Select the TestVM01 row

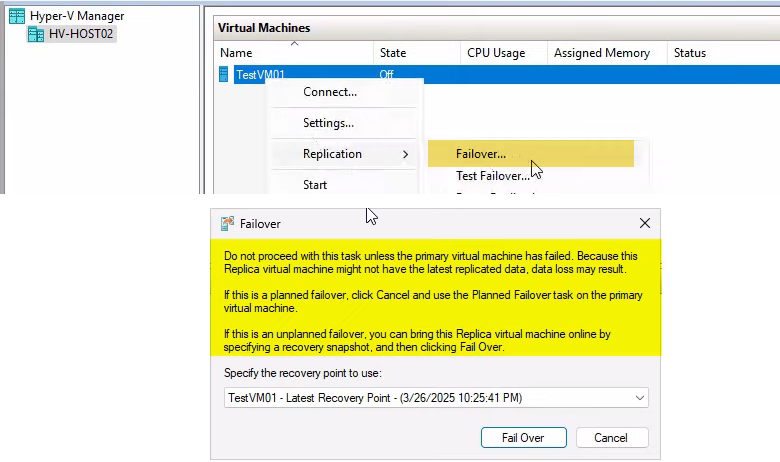pyautogui.click(x=499, y=75)
